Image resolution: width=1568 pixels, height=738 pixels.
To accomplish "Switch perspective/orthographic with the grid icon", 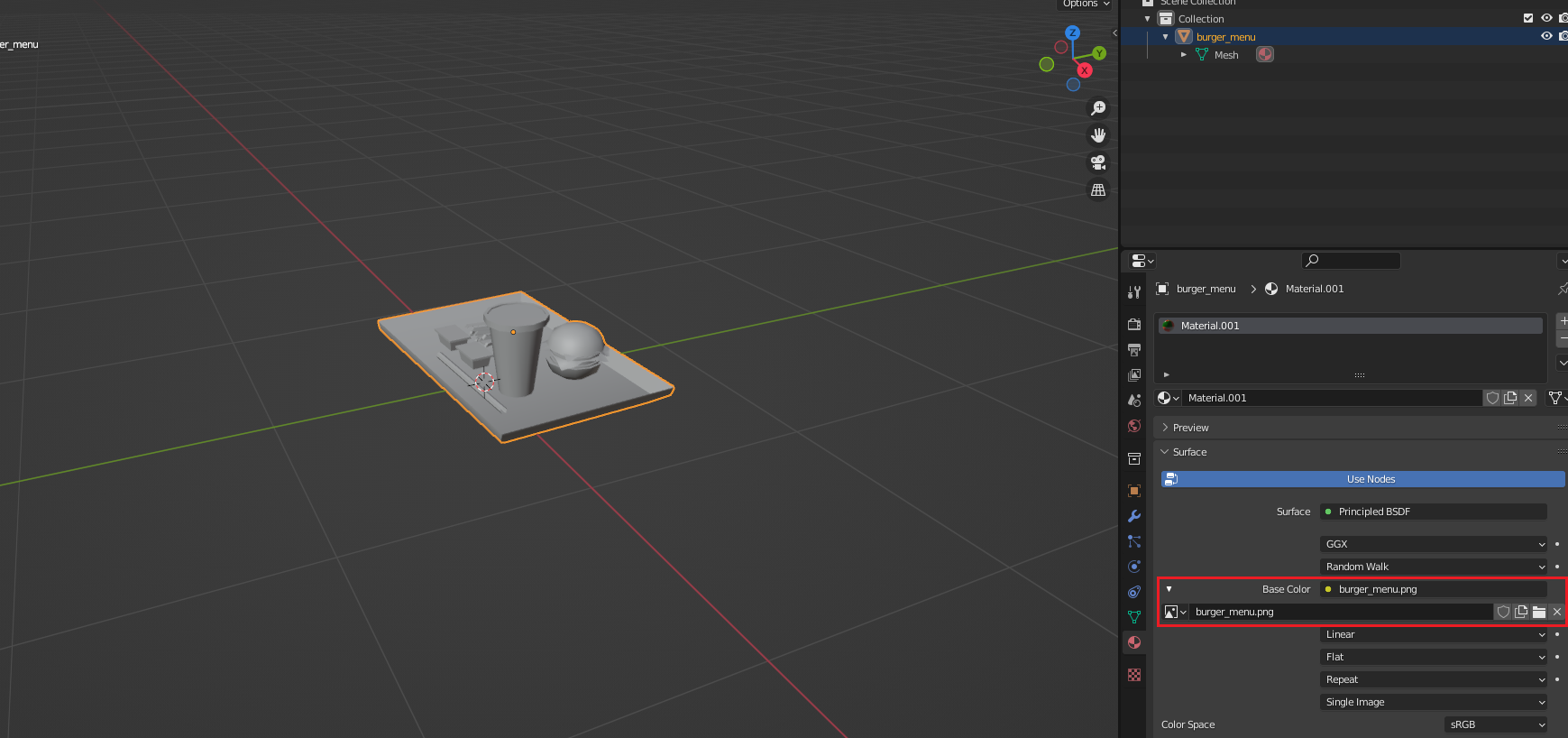I will click(1098, 189).
